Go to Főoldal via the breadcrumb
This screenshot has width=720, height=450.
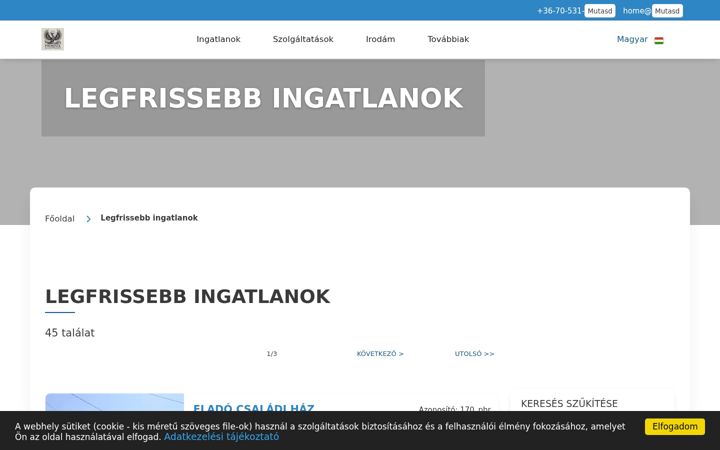tap(60, 219)
